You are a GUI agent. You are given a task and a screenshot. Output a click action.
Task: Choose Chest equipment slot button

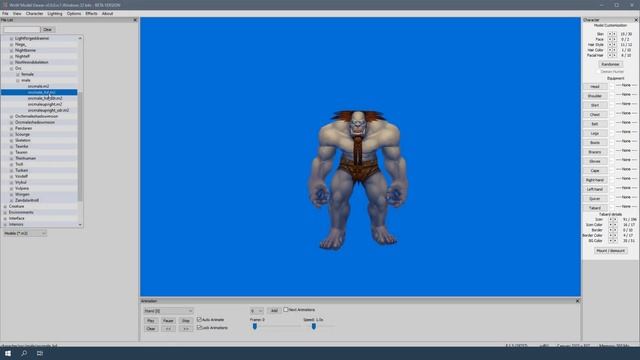(x=595, y=115)
